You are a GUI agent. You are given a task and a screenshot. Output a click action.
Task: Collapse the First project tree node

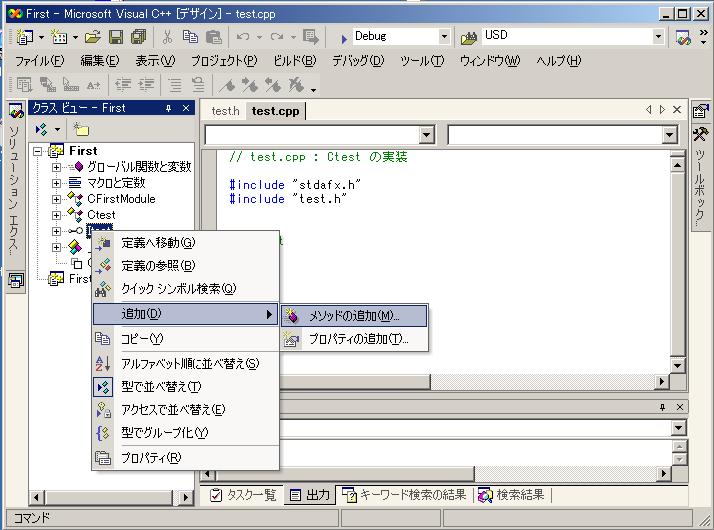(38, 151)
